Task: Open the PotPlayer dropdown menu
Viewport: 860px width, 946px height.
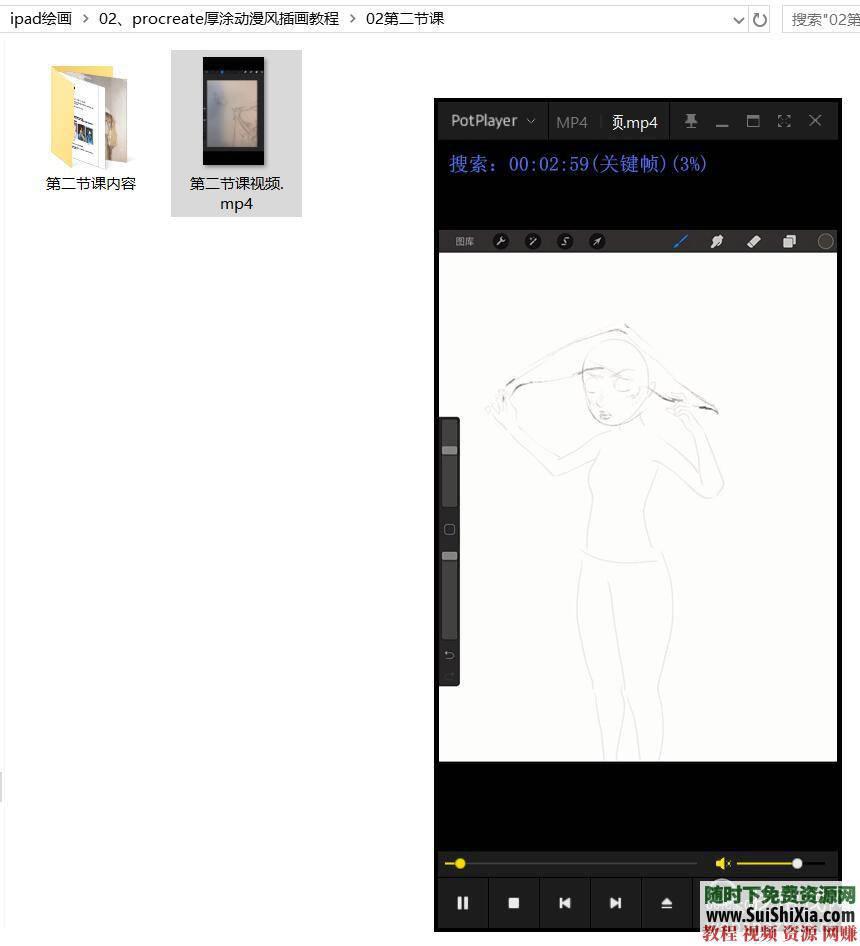Action: pos(531,121)
